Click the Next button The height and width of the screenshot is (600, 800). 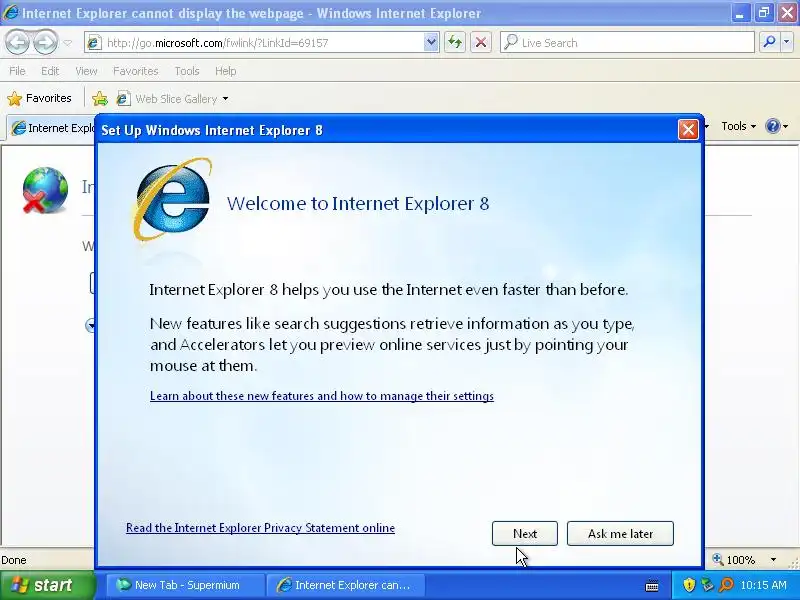coord(524,534)
